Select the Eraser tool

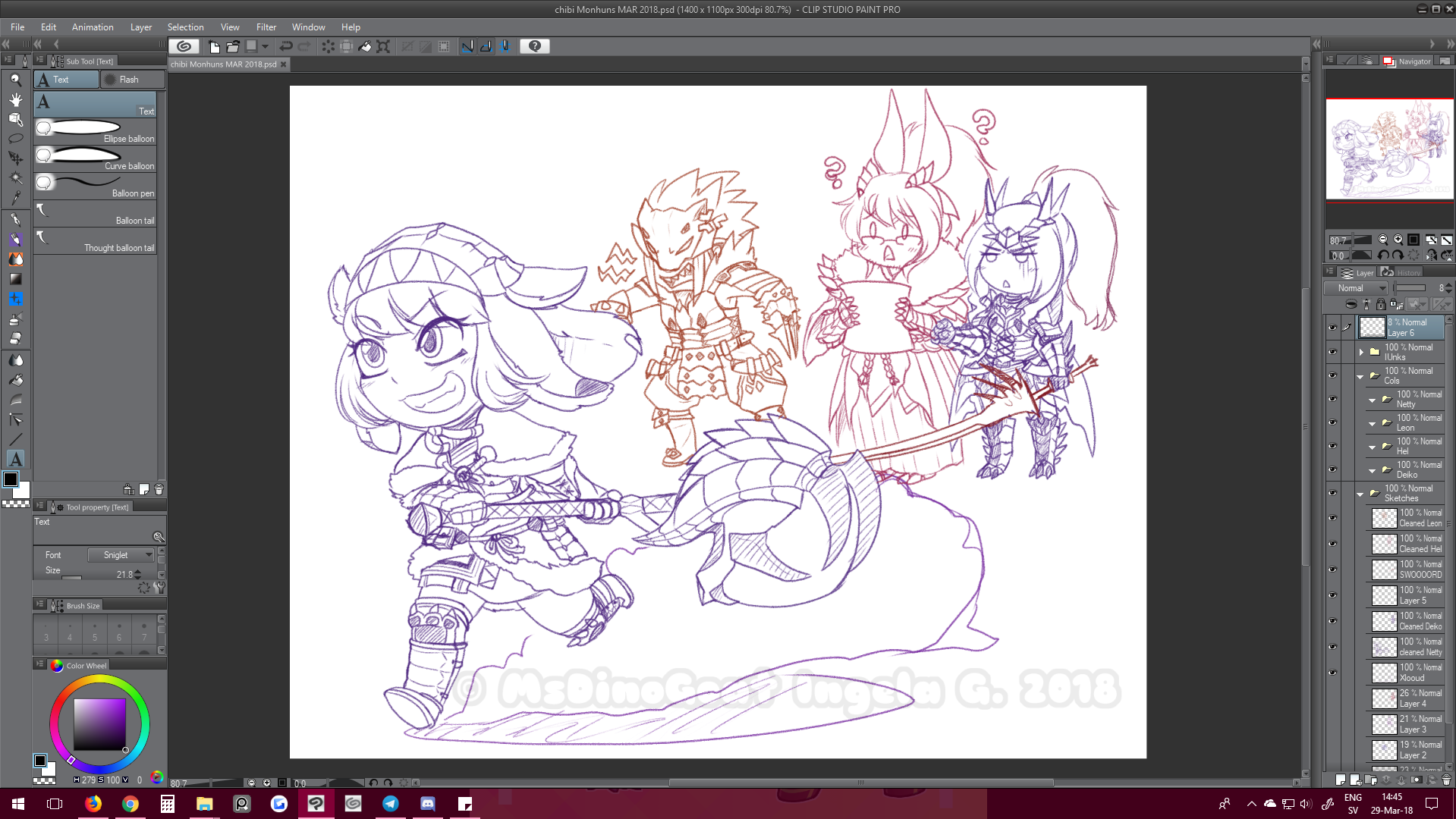click(15, 339)
